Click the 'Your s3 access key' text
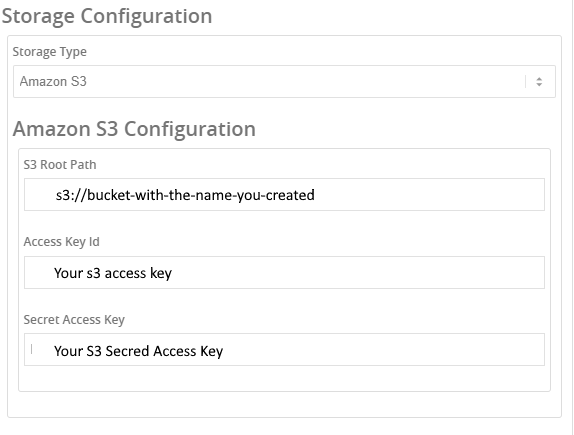Screen dimensions: 574x435 pos(113,273)
